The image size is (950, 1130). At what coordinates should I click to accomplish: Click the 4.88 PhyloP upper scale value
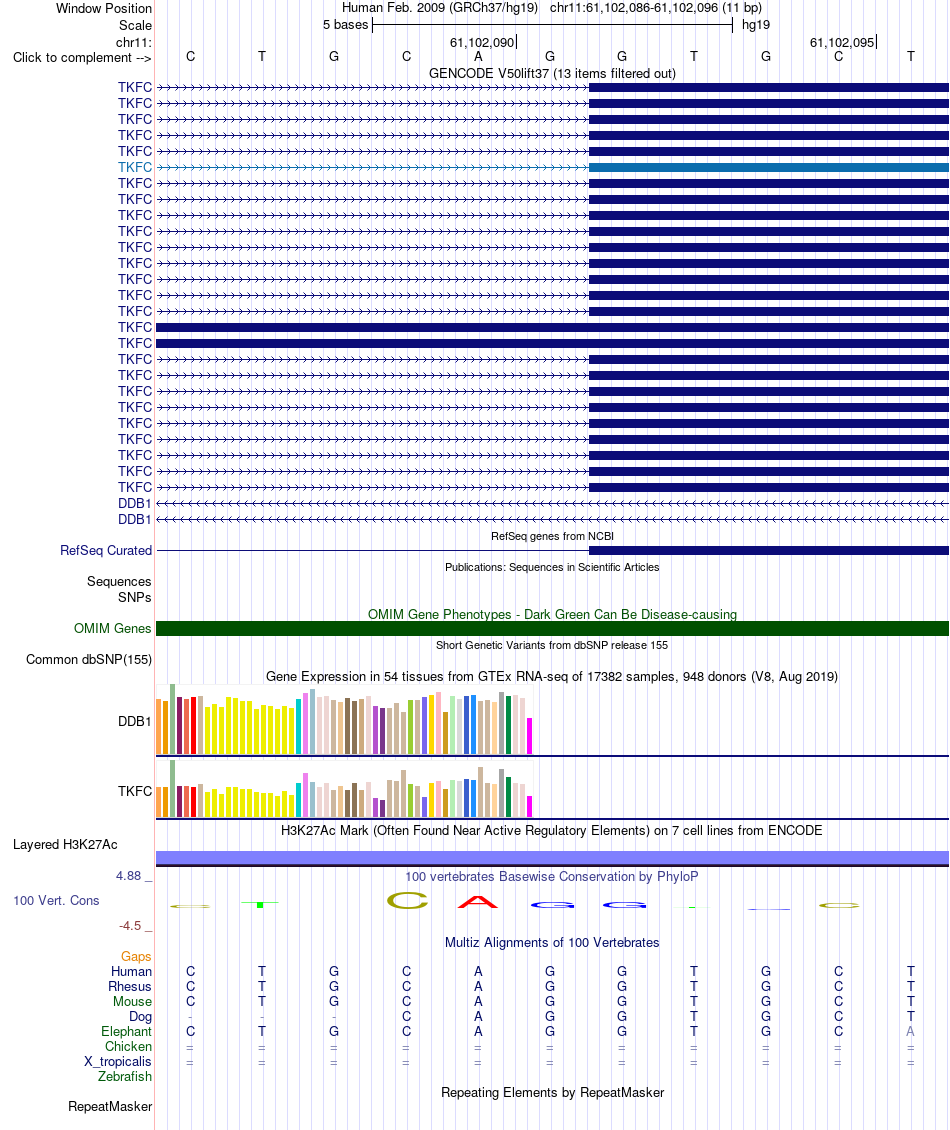128,876
